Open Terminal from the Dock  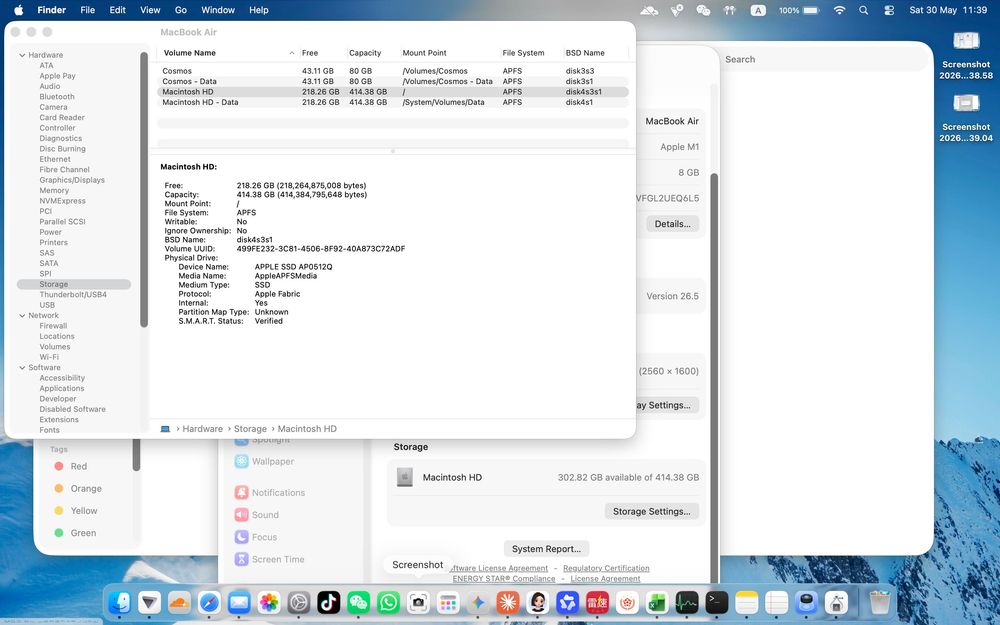[717, 602]
